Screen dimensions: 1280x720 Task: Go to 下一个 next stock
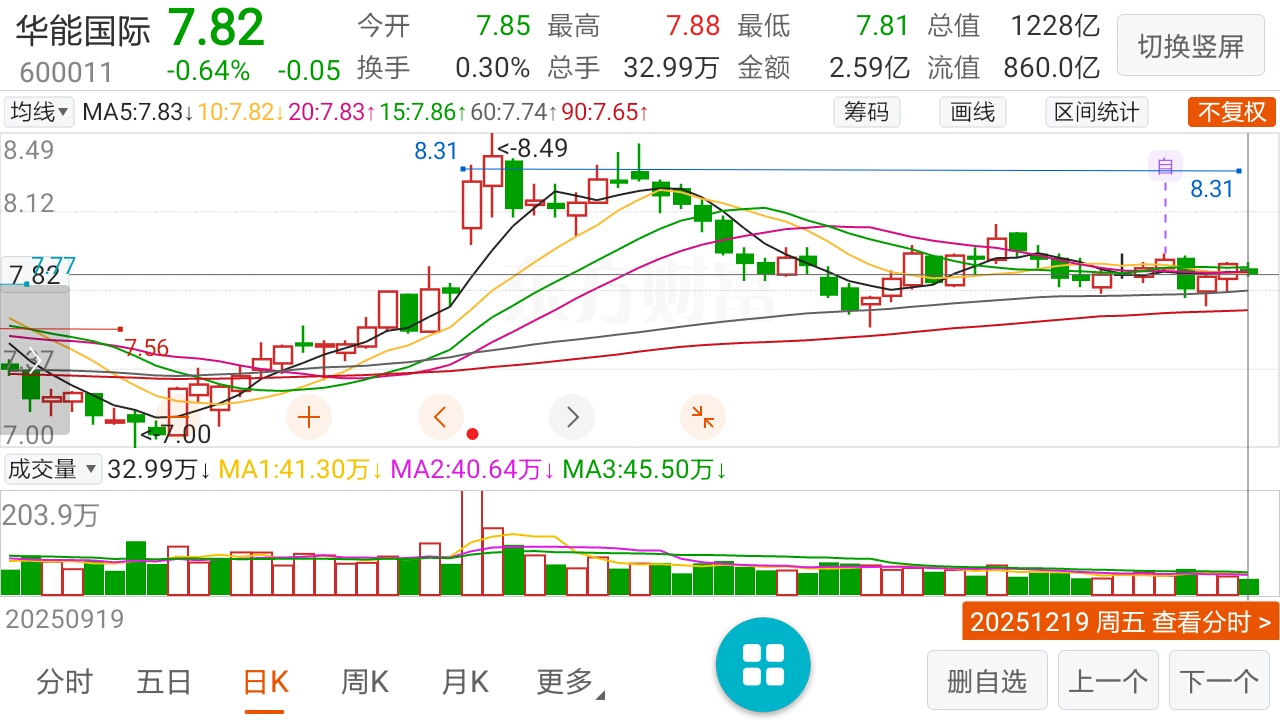pos(1219,682)
